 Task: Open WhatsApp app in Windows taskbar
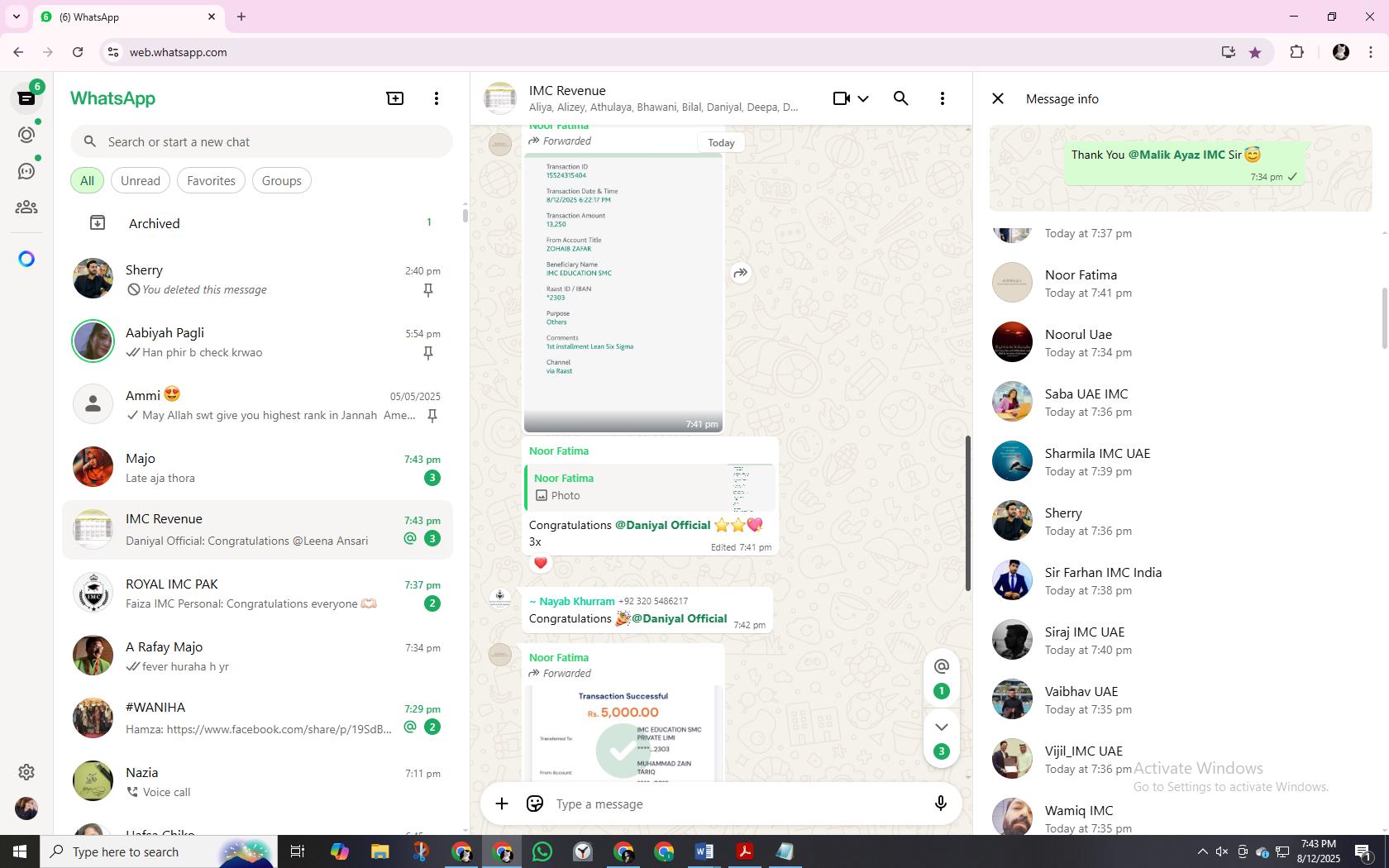[542, 851]
